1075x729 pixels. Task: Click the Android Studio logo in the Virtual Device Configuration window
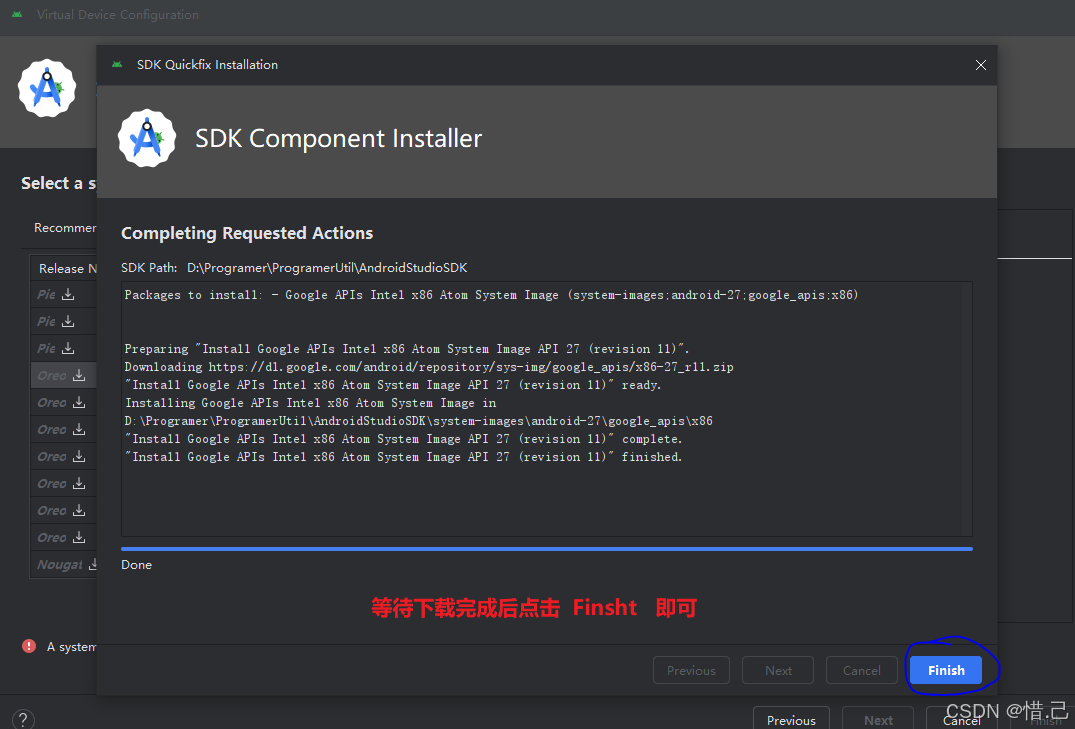pyautogui.click(x=47, y=88)
